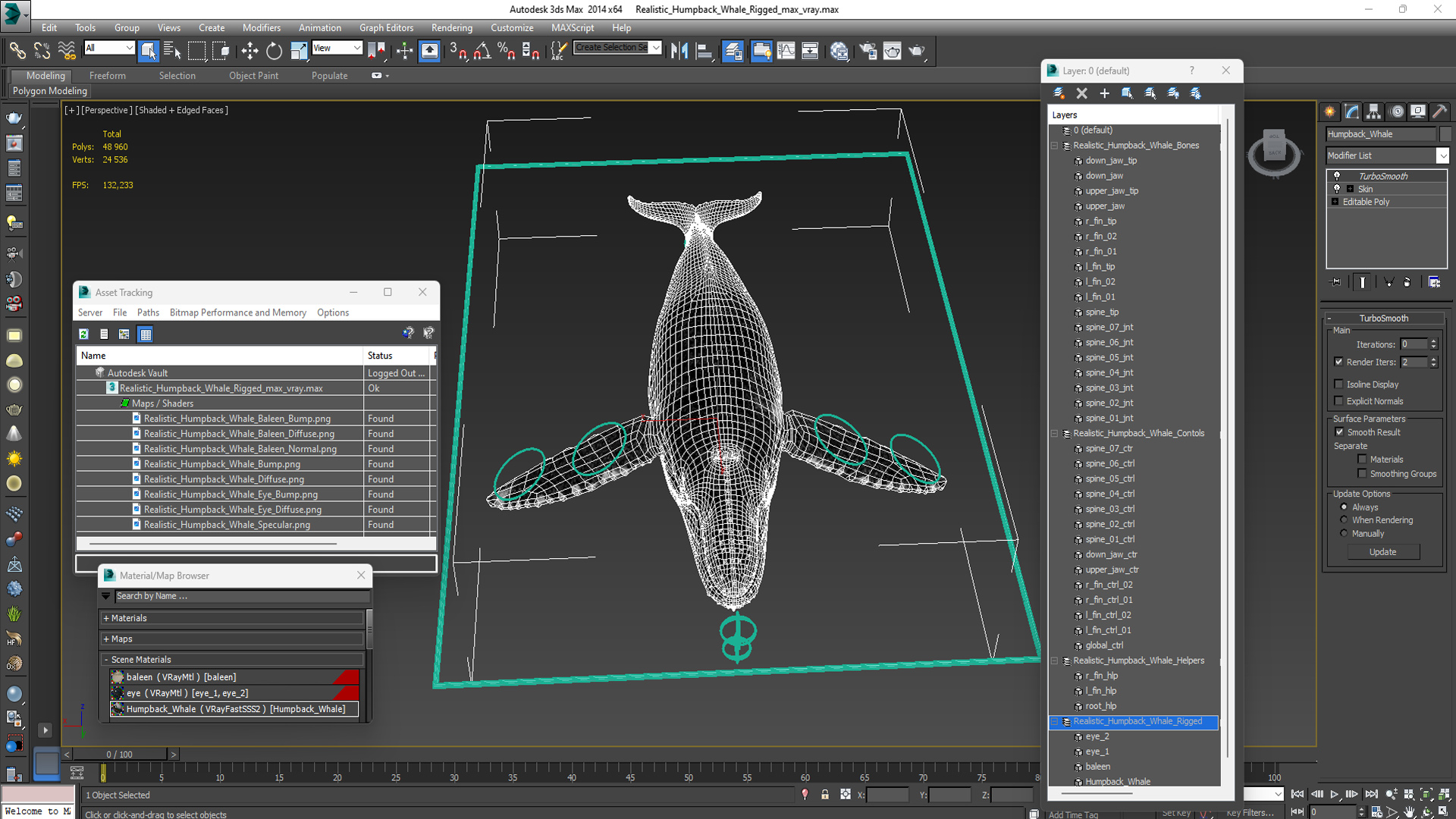Open the Create command panel tab
Screen dimensions: 1456x819
1330,111
